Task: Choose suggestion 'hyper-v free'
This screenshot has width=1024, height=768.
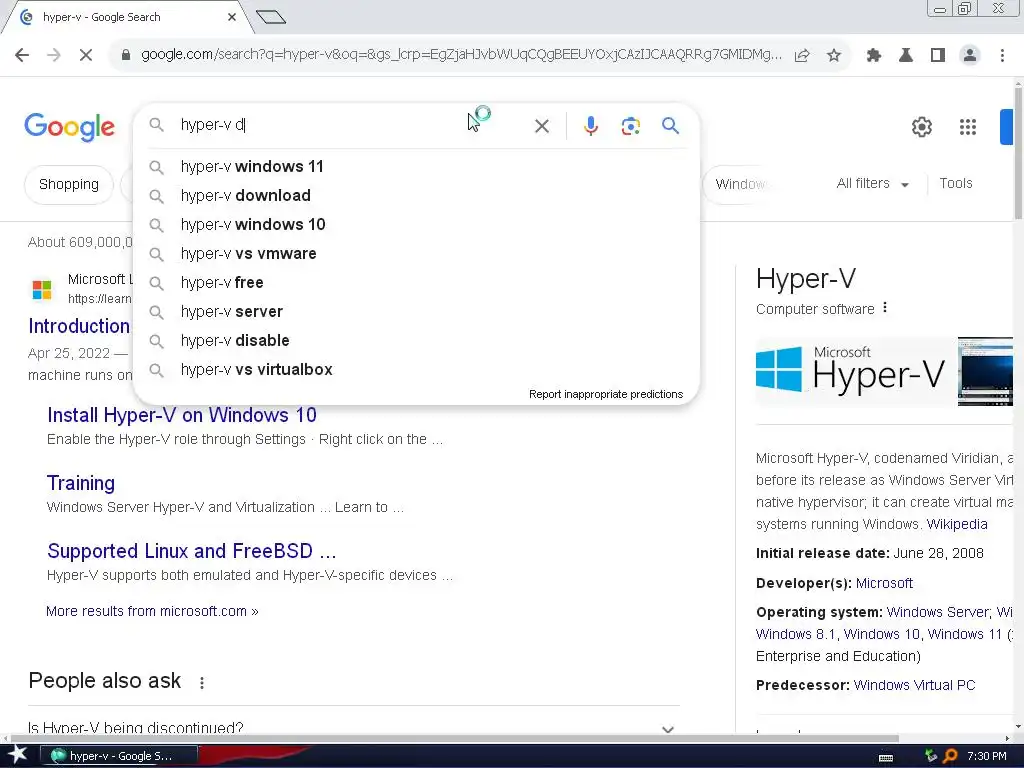Action: point(416,283)
